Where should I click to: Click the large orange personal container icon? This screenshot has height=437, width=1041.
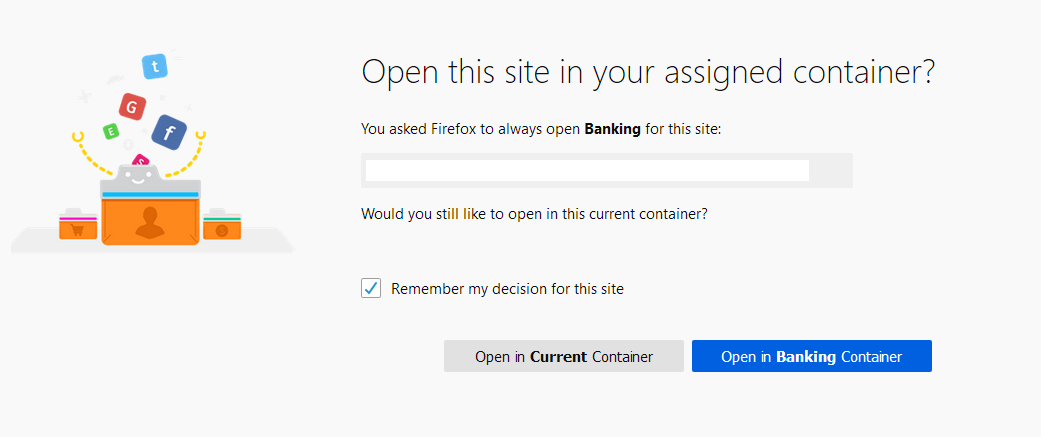(x=150, y=219)
